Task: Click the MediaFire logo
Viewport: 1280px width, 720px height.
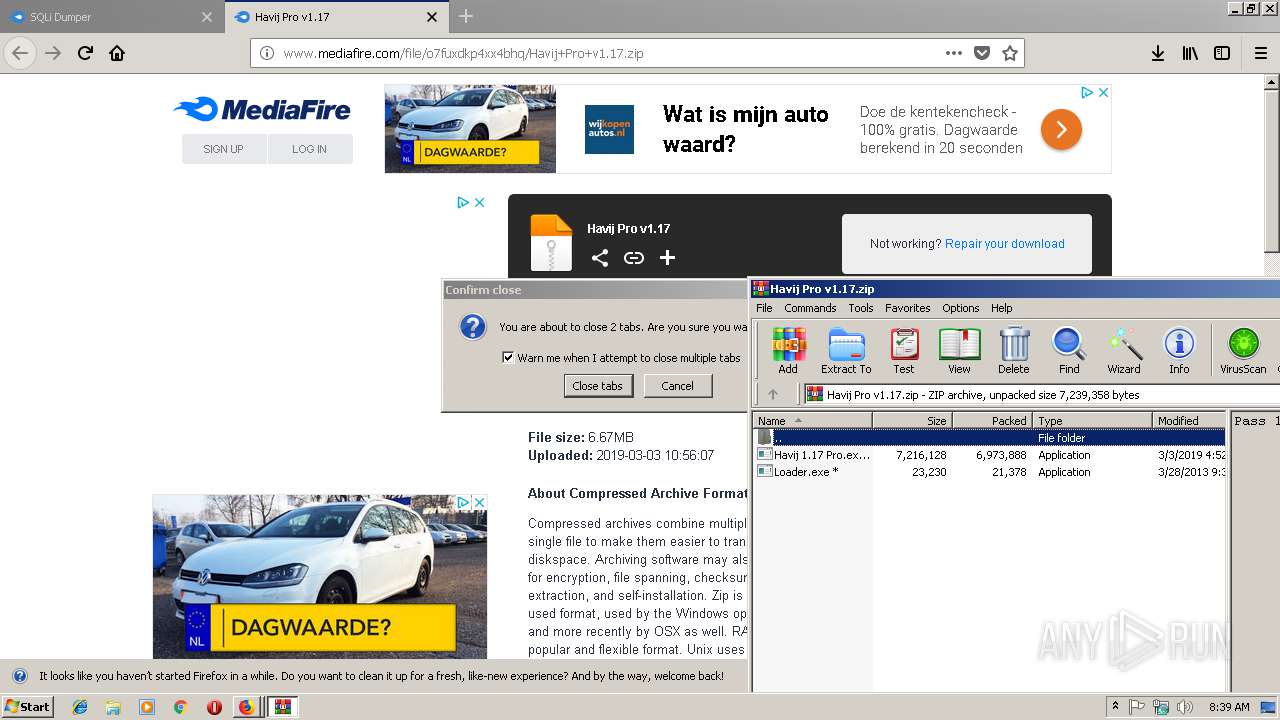Action: pyautogui.click(x=262, y=110)
